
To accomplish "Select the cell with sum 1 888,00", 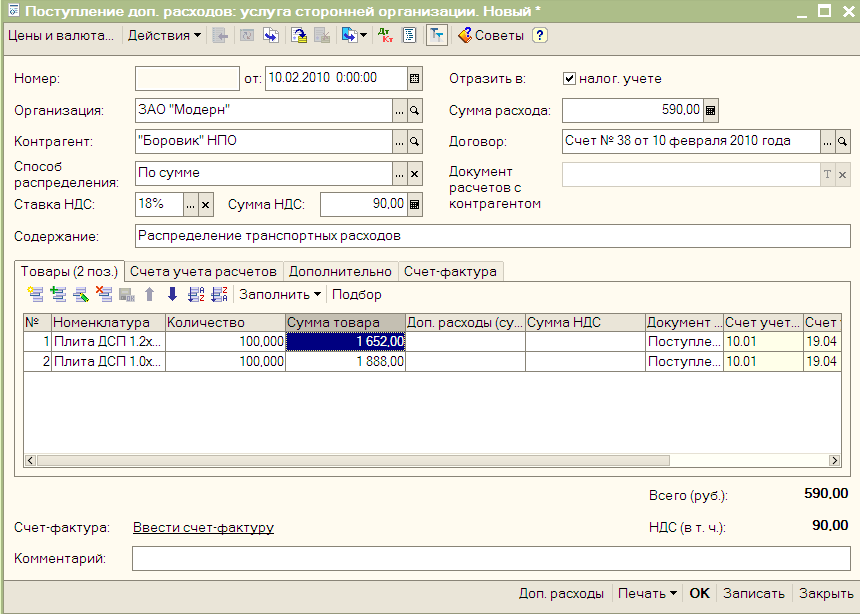I will pyautogui.click(x=346, y=362).
